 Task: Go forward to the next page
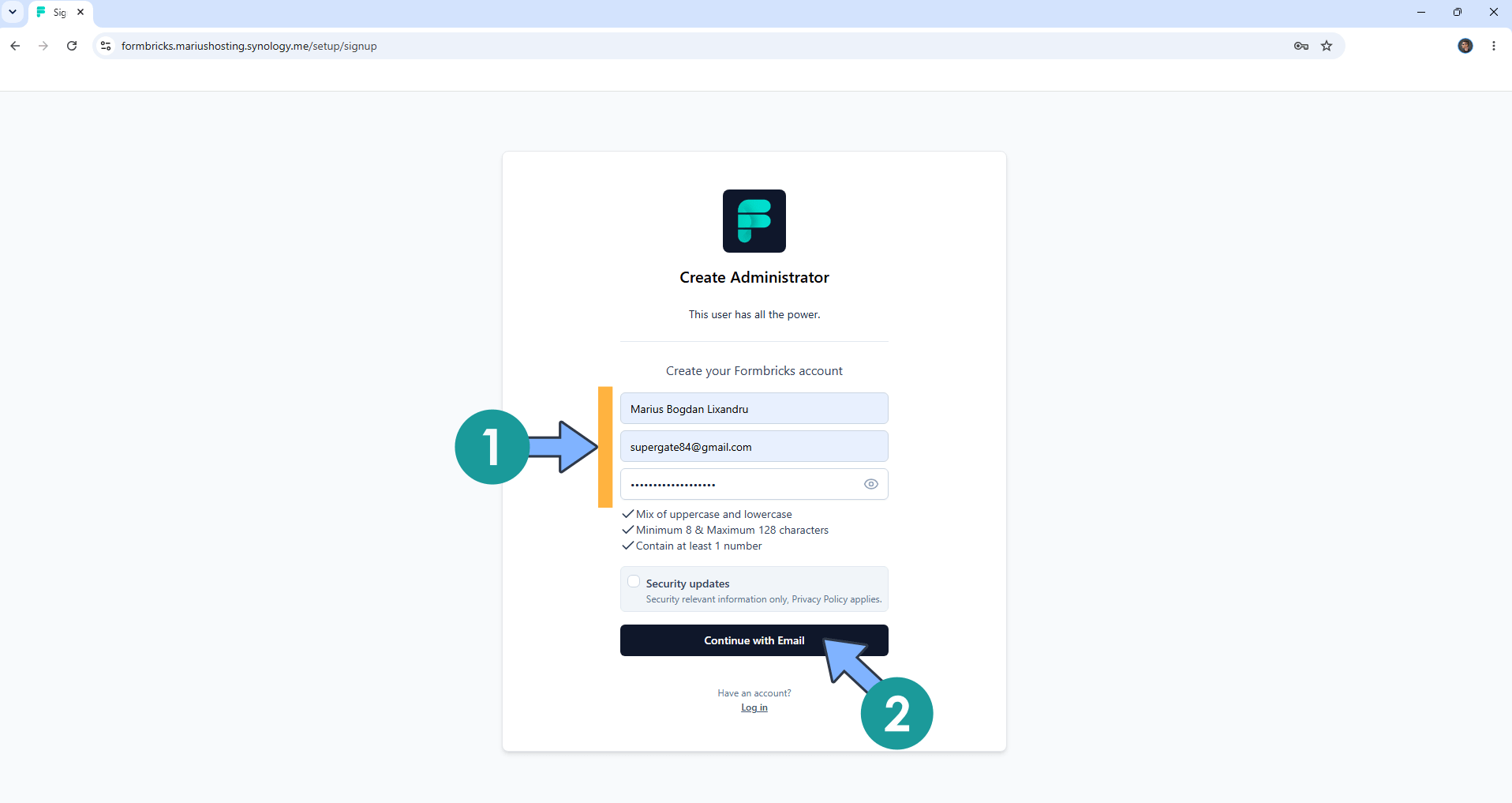coord(43,46)
